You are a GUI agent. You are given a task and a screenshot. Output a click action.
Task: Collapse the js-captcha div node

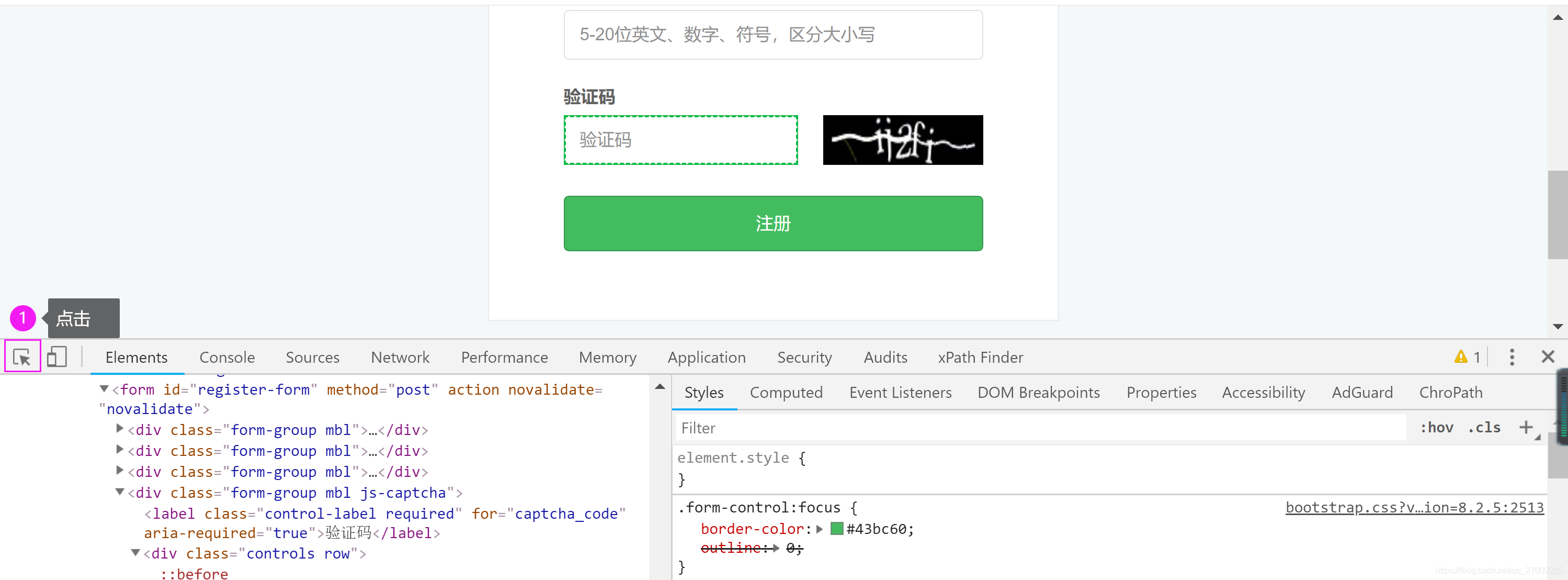120,492
